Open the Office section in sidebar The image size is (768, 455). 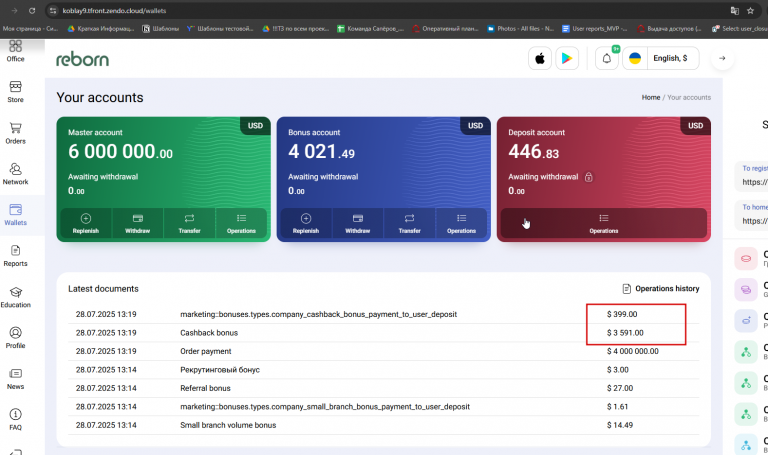point(15,51)
